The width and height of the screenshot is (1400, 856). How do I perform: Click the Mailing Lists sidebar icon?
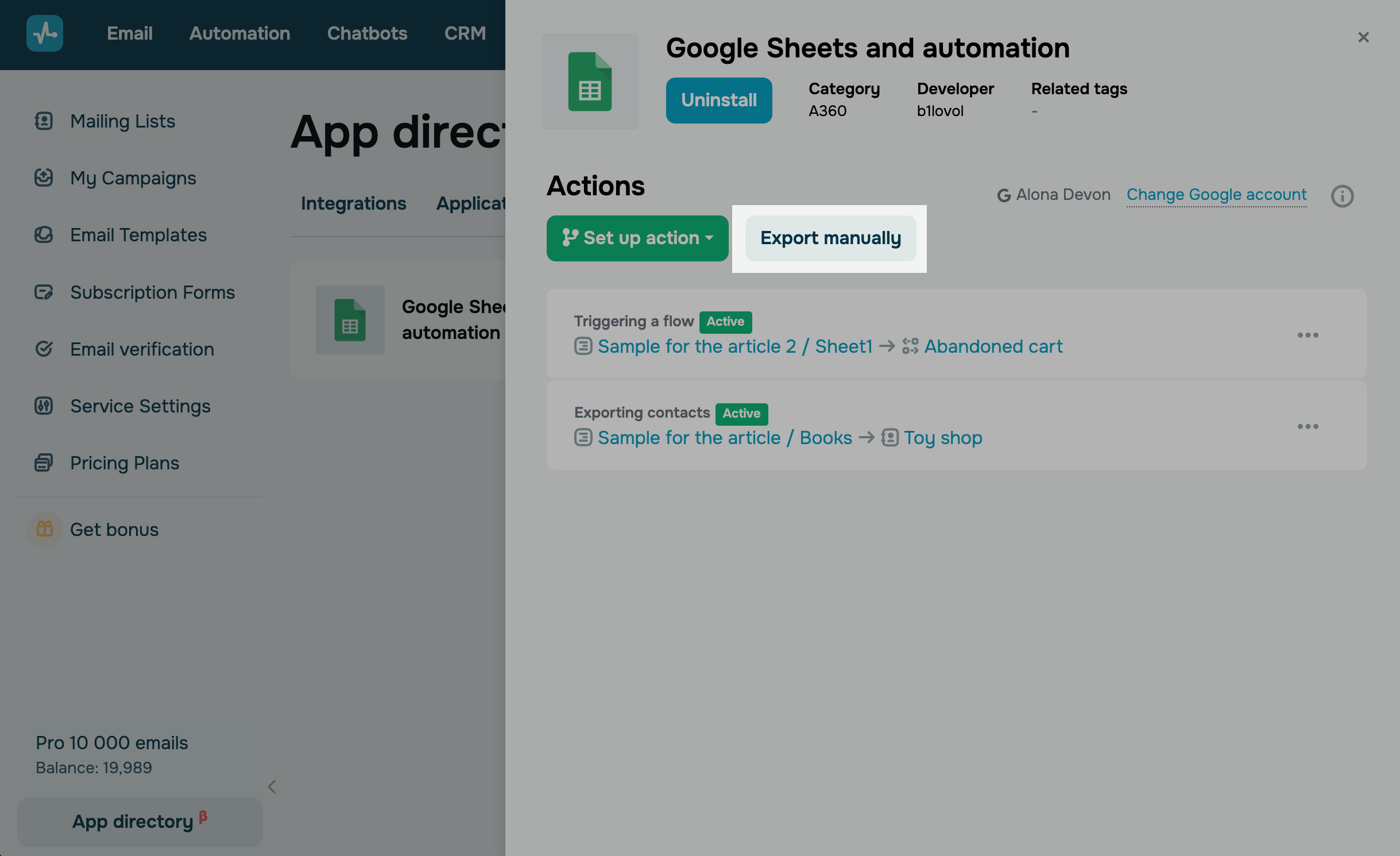tap(44, 121)
